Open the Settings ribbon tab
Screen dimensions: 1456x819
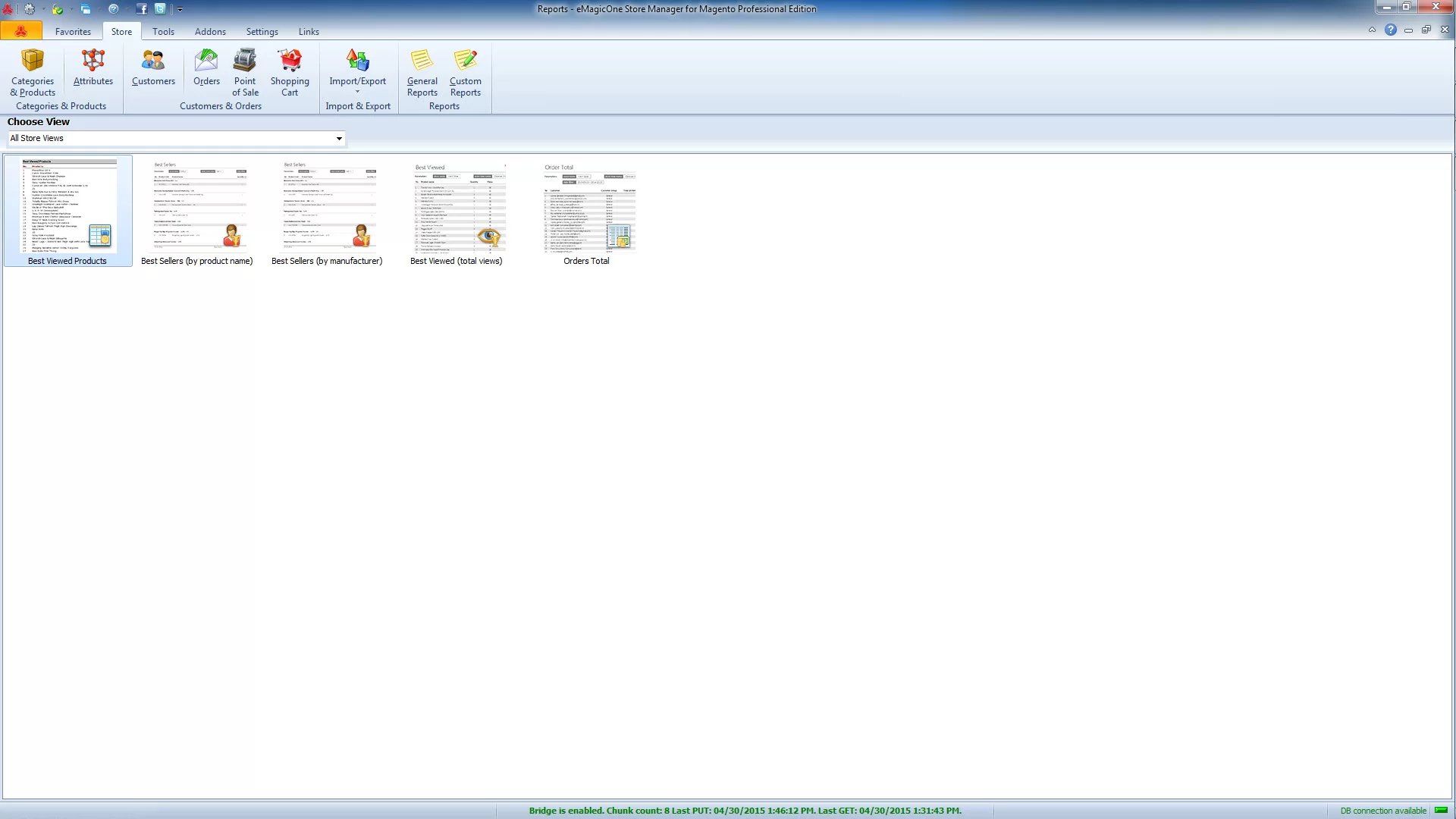tap(262, 32)
